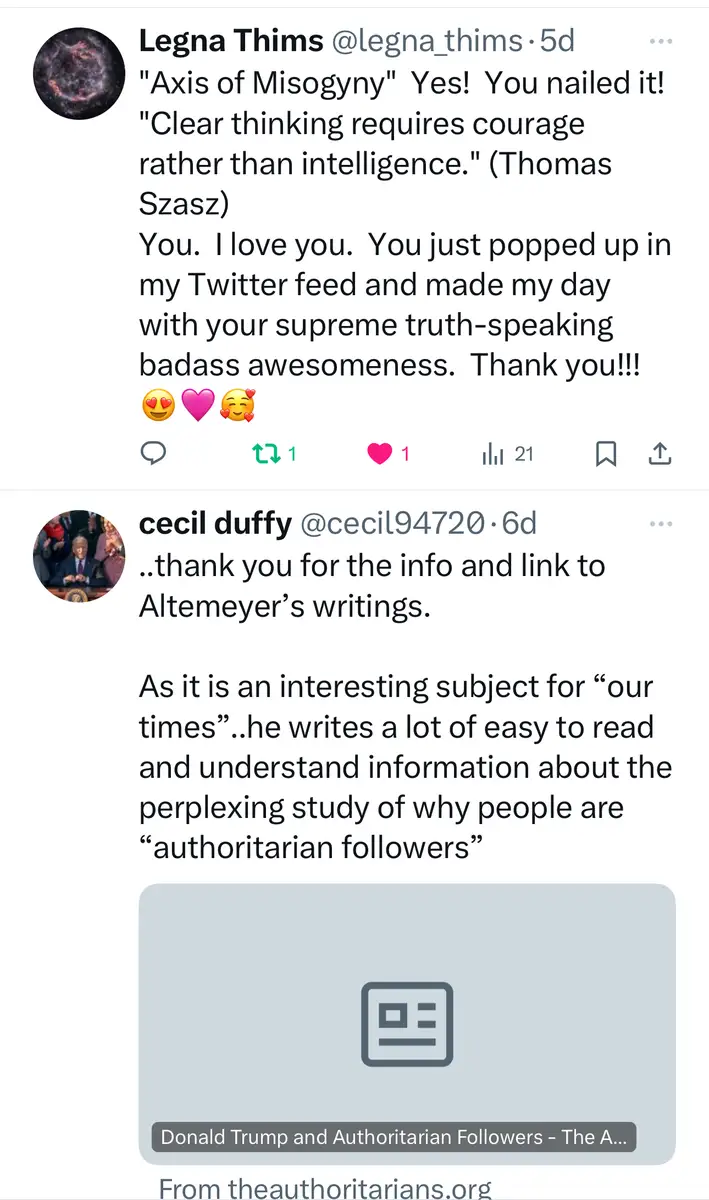This screenshot has height=1200, width=709.
Task: Open more options on Legna Thims' tweet
Action: [x=661, y=41]
